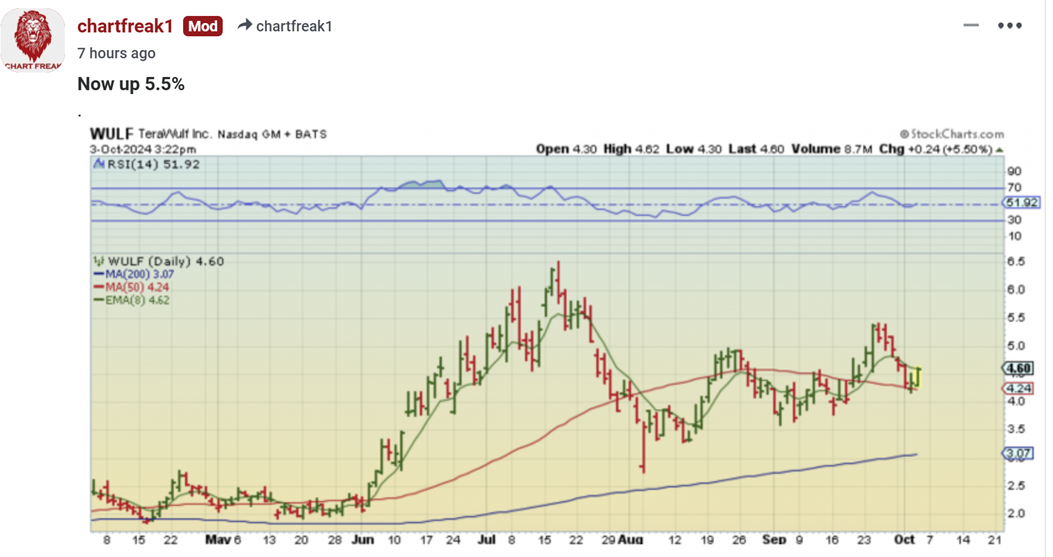
Task: Click the Chg +0.24 (+5.50%) value
Action: (x=935, y=149)
